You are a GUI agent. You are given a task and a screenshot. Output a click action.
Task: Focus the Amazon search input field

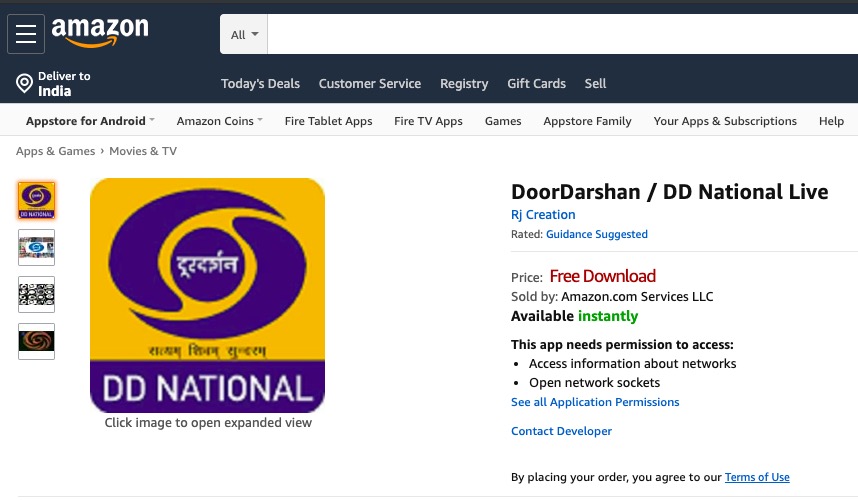(x=563, y=34)
